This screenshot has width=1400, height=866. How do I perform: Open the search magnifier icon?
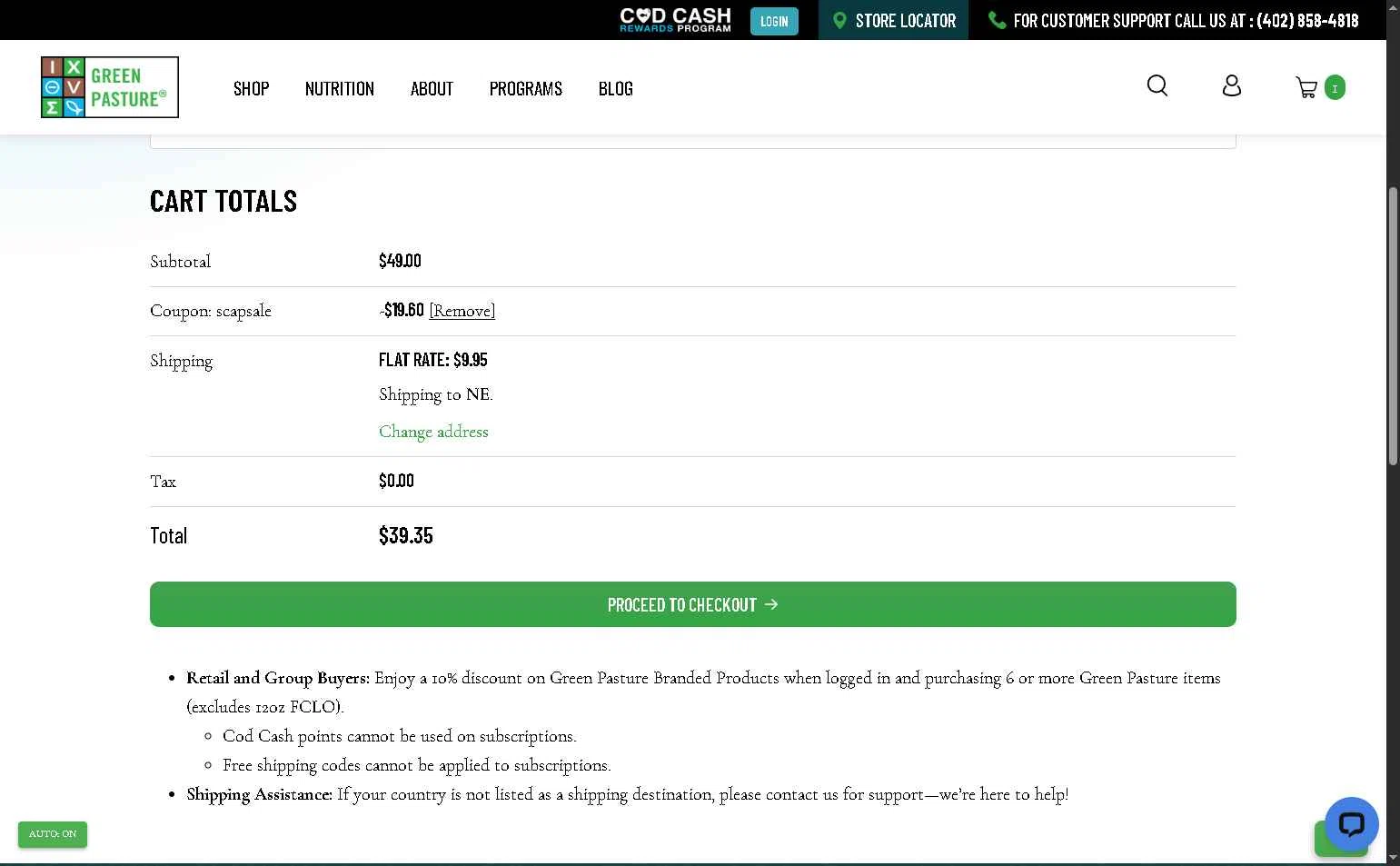pyautogui.click(x=1157, y=86)
